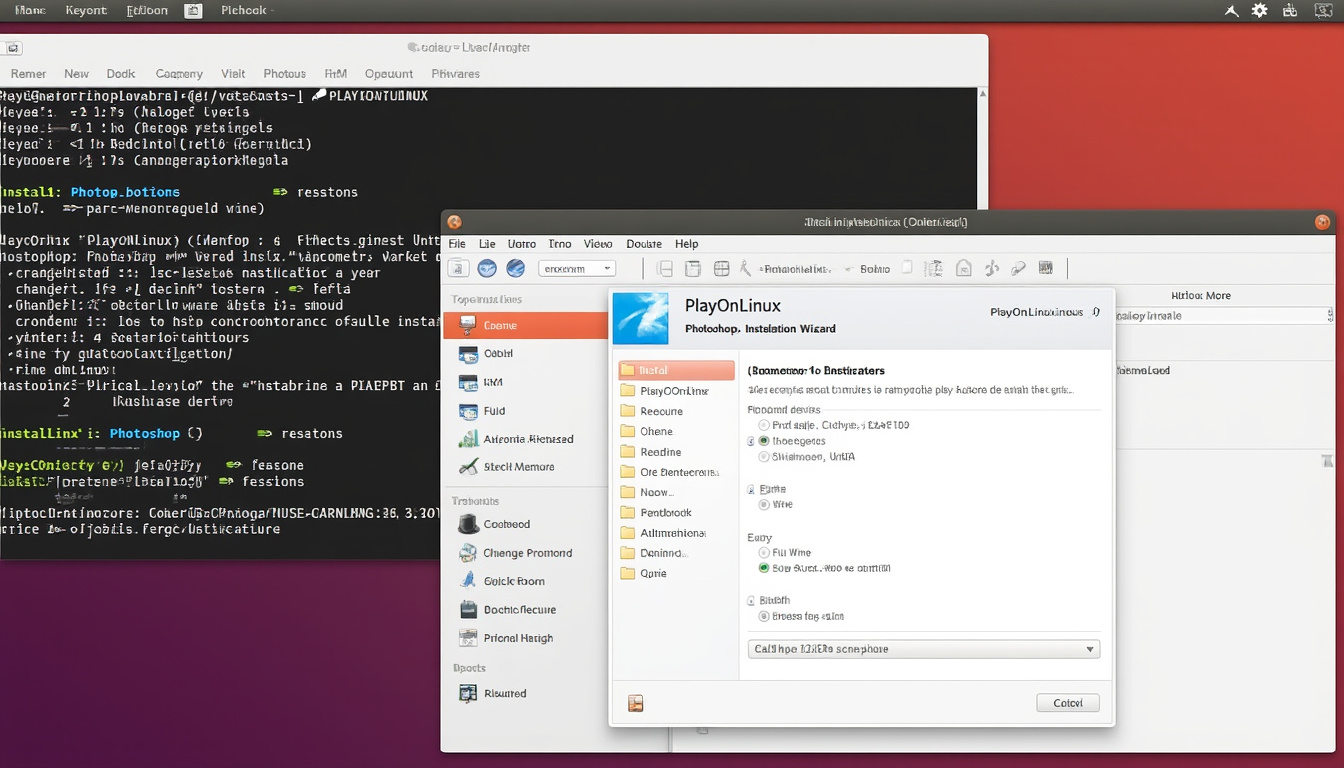Open the small combo box in PlayOnLinux toolbar
1344x768 pixels.
click(x=577, y=268)
